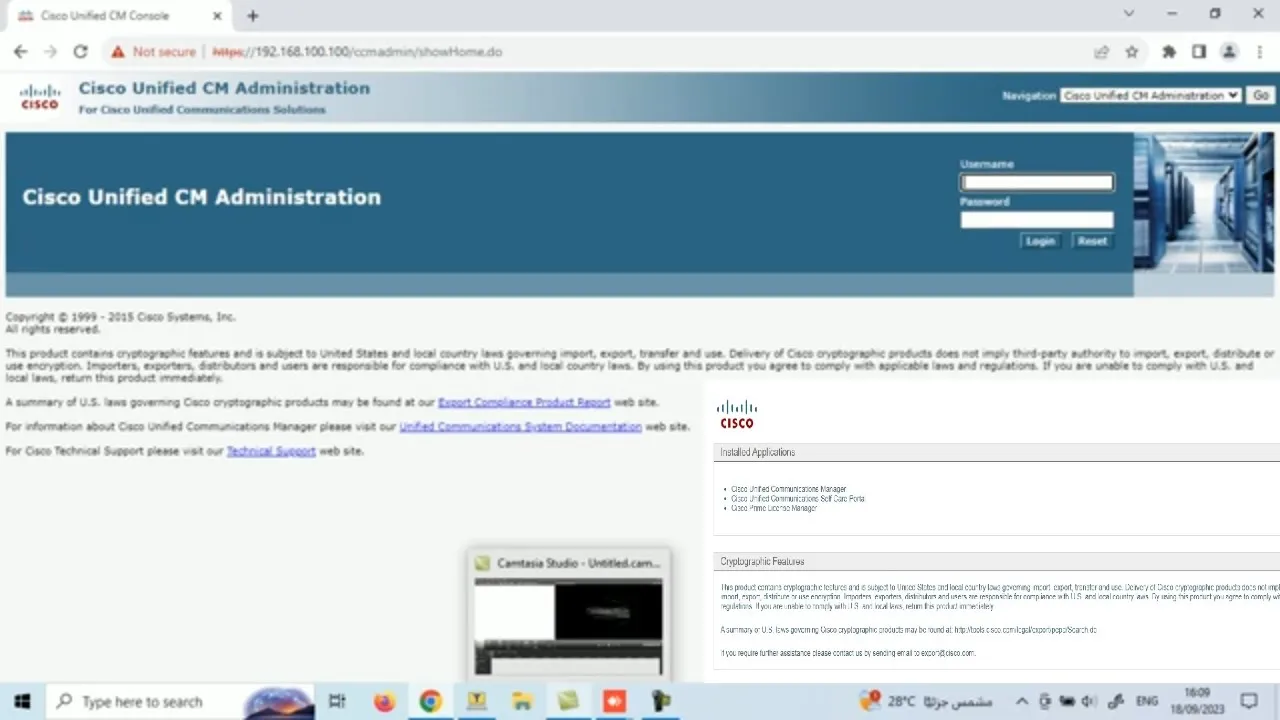Open Google Chrome from the taskbar
Screen dimensions: 1280x720
[430, 701]
